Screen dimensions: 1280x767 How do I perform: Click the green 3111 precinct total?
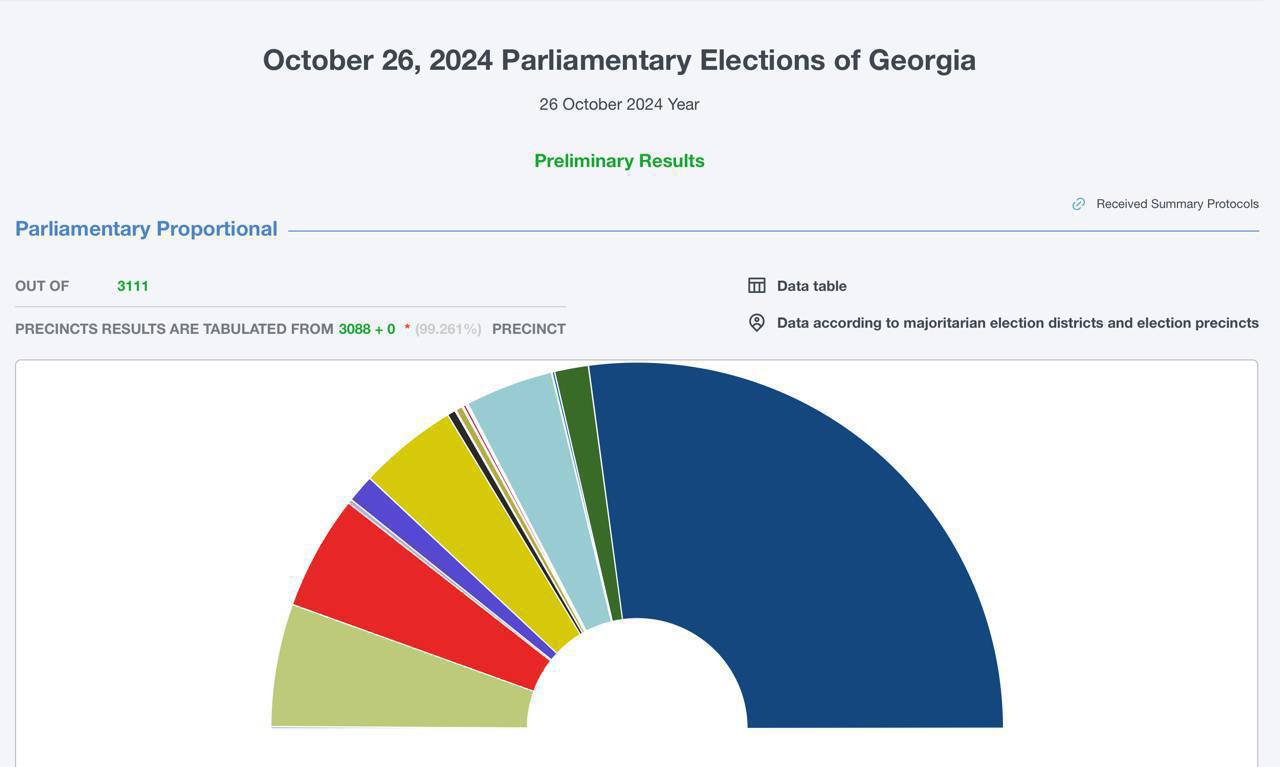(133, 286)
